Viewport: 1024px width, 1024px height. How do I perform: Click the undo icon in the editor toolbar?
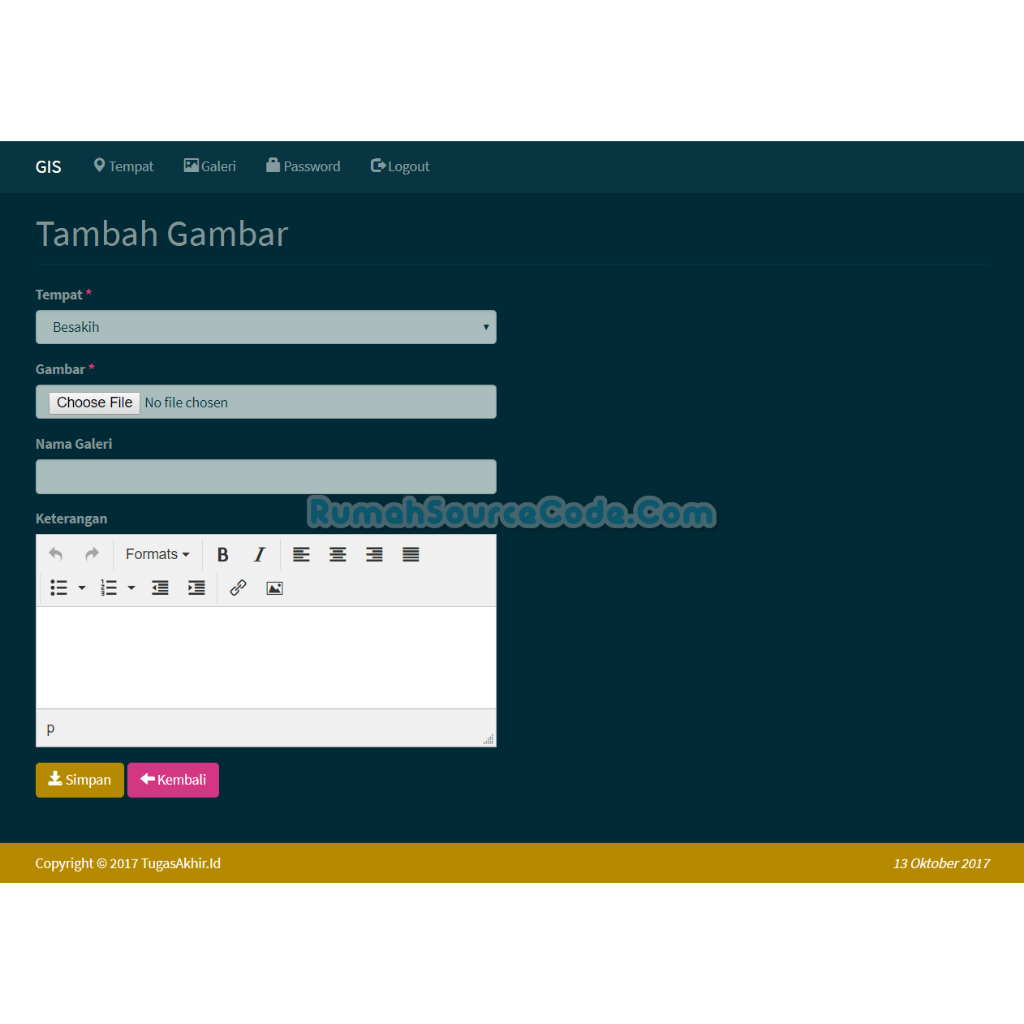(x=56, y=554)
